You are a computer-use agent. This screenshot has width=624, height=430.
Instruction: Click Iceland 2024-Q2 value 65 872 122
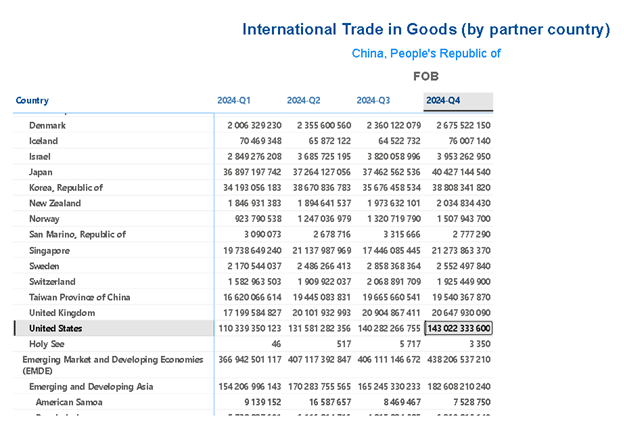[330, 141]
